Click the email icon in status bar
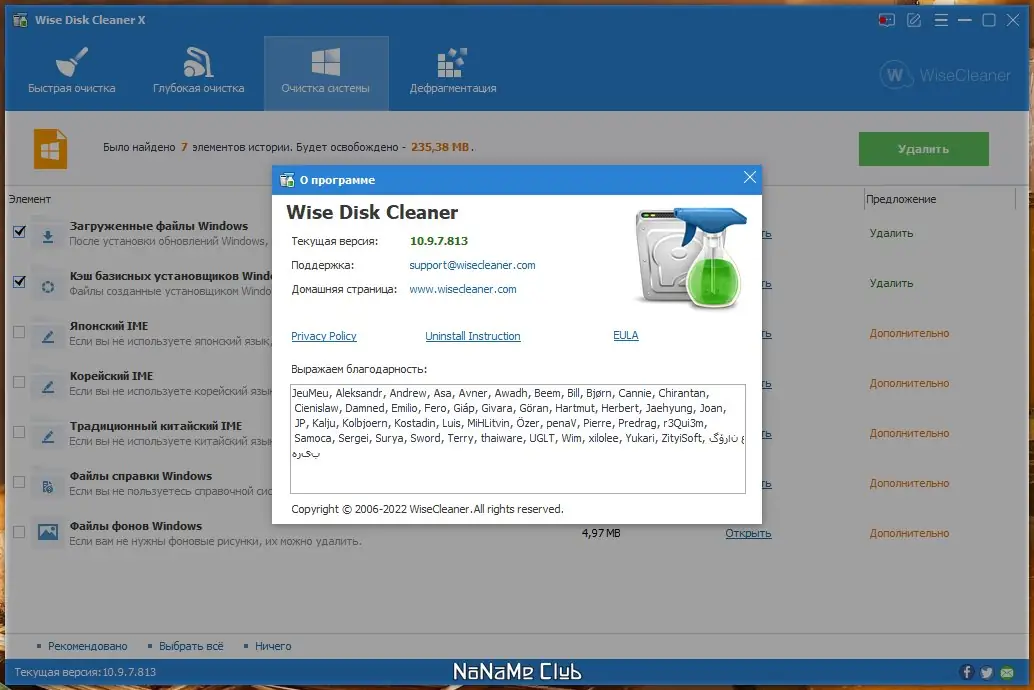1034x690 pixels. tap(1007, 672)
